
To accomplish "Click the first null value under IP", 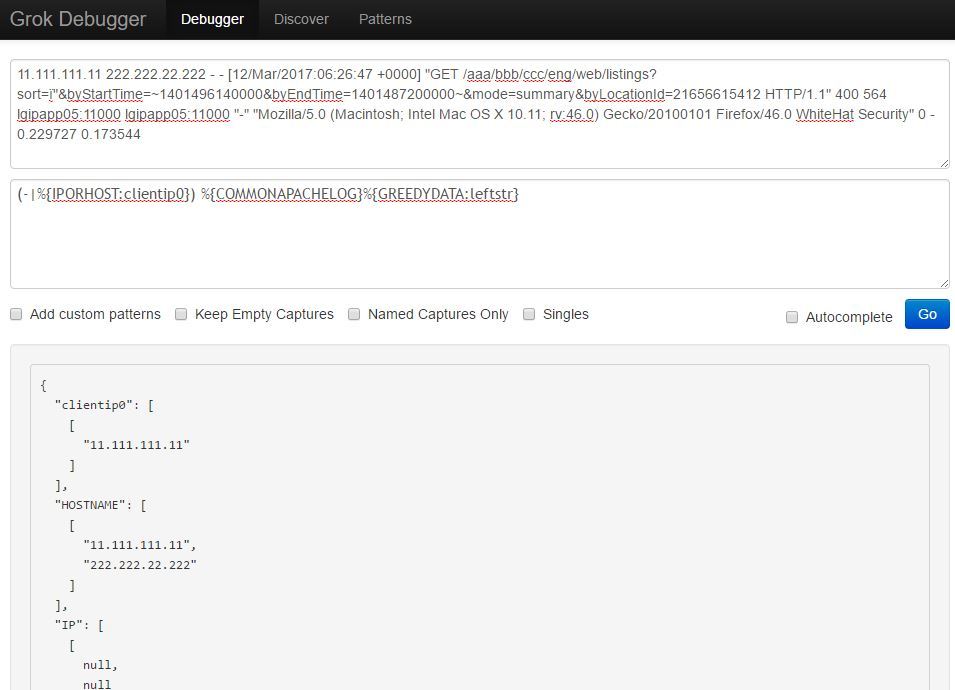I will coord(97,665).
